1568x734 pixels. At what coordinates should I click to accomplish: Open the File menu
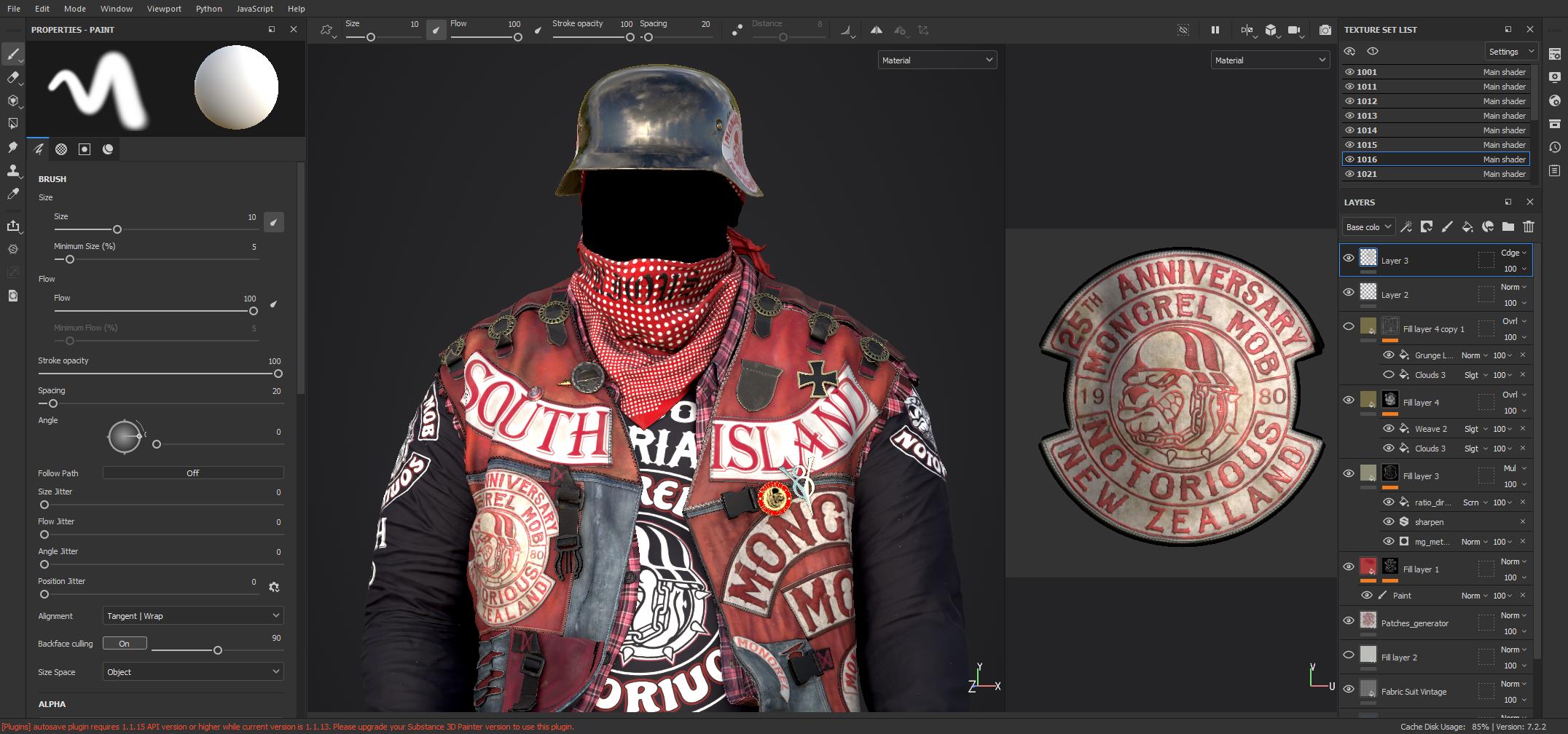(x=14, y=9)
